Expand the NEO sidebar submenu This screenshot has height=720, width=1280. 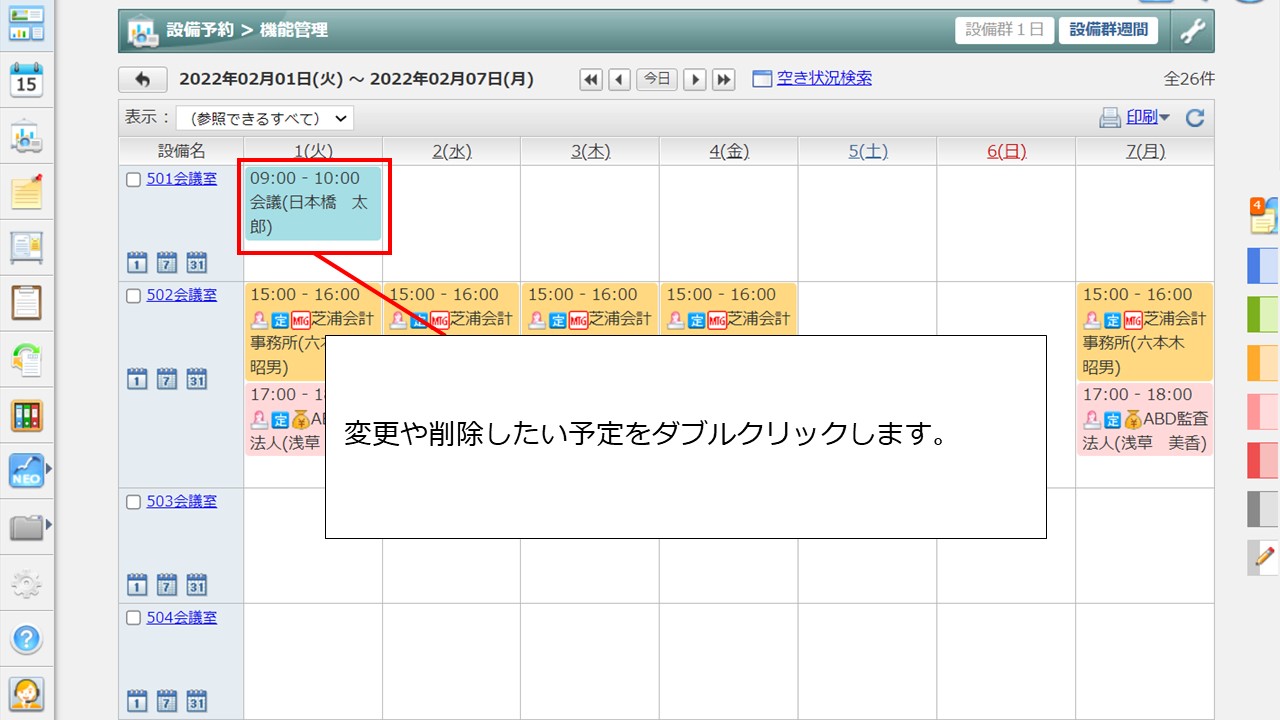47,468
